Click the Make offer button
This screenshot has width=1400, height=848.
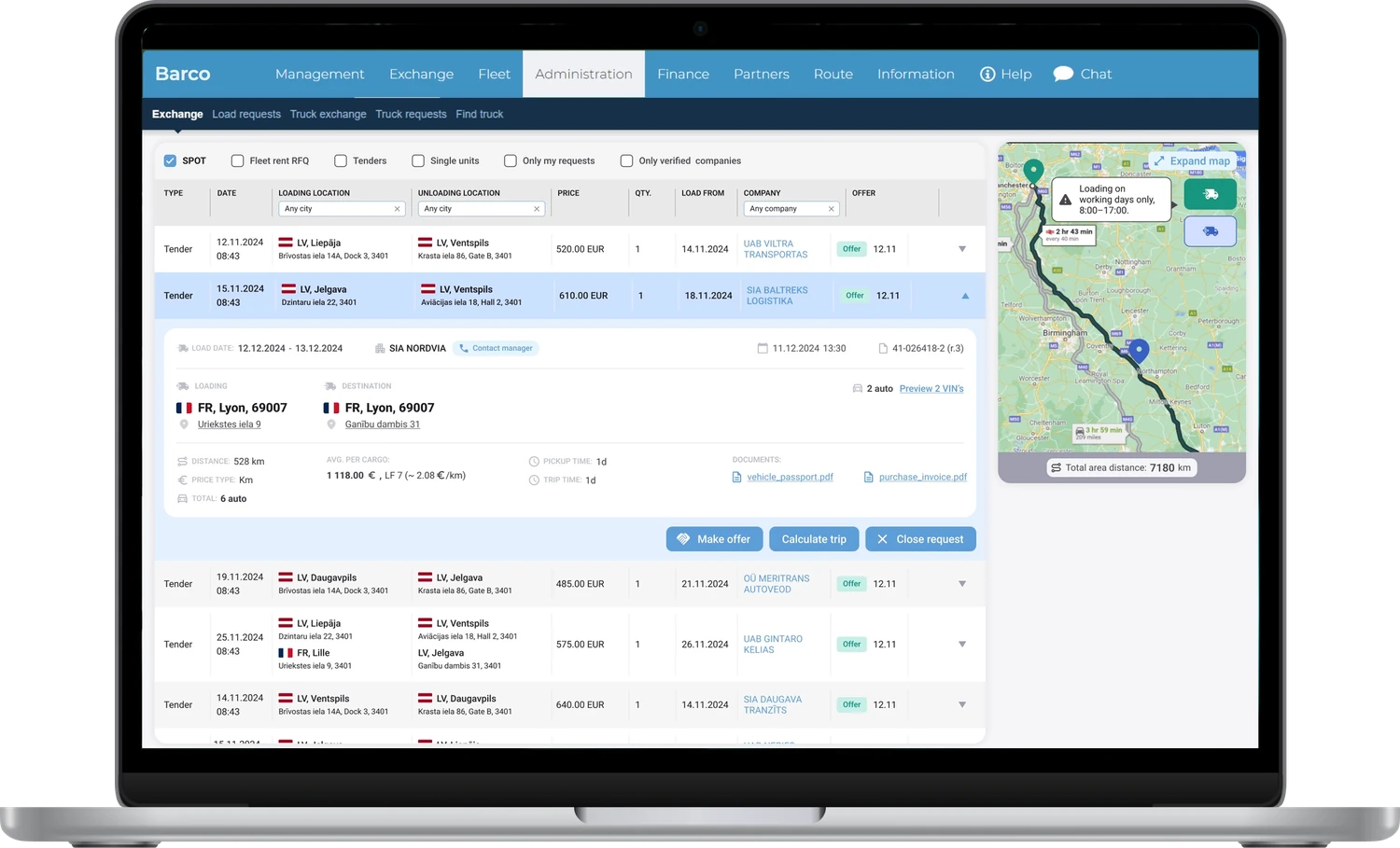coord(714,539)
